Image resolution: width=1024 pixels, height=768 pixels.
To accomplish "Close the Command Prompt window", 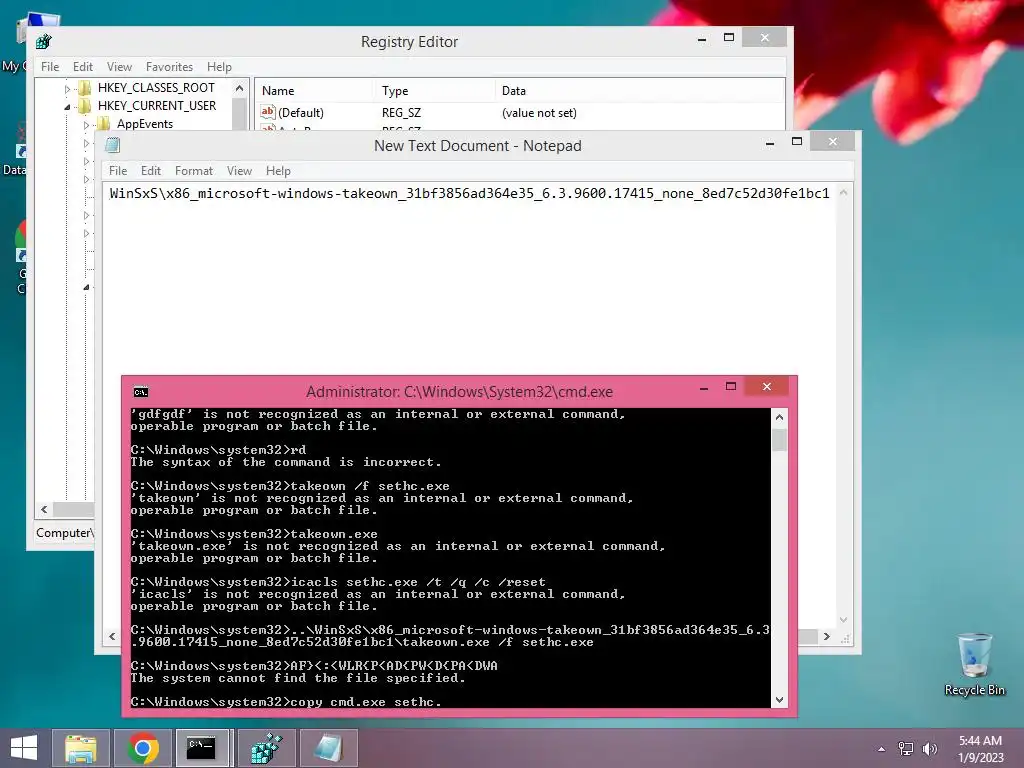I will coord(767,387).
